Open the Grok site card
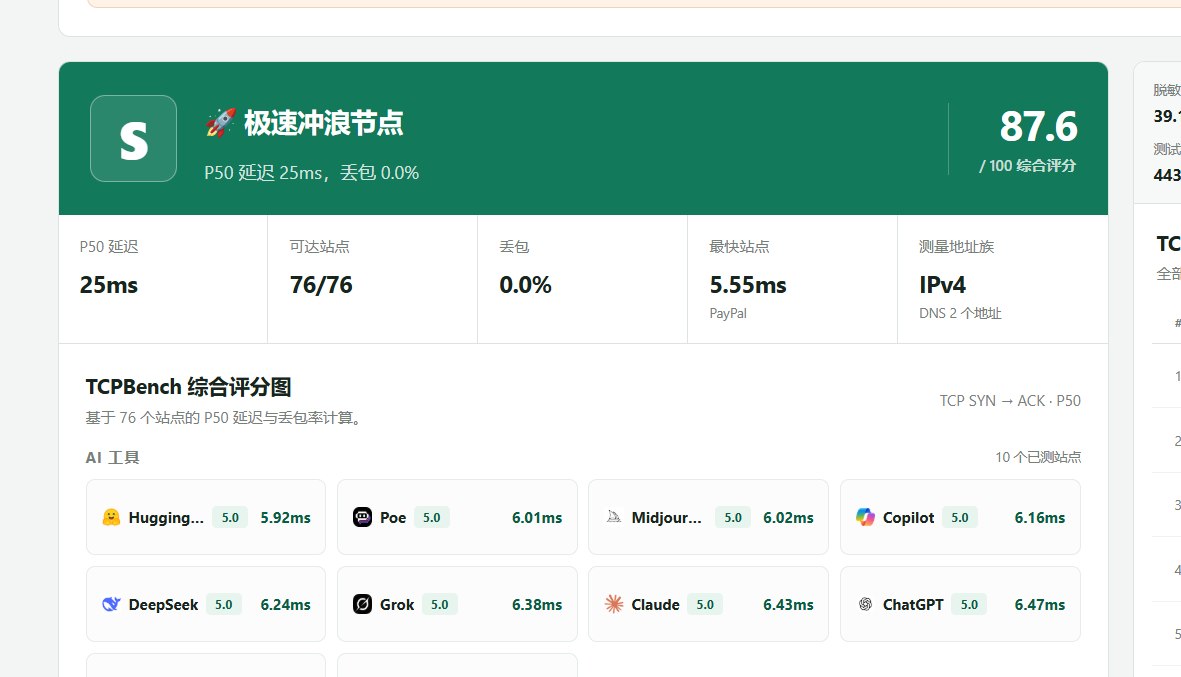1181x677 pixels. click(457, 604)
